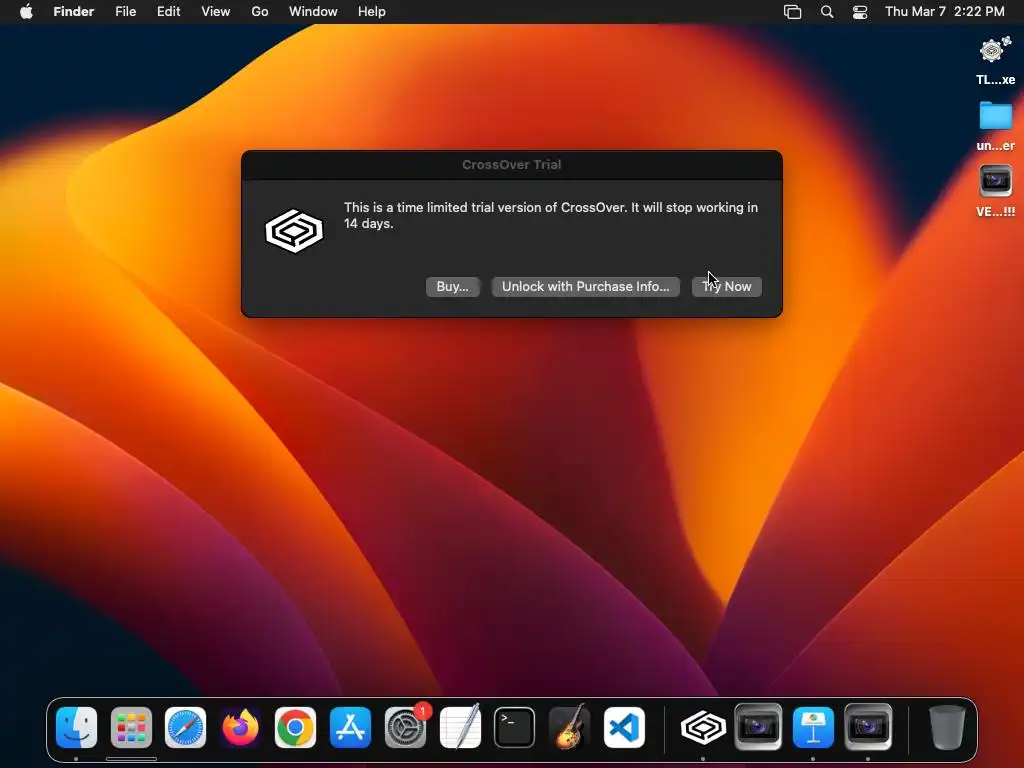Open the Buy... option in trial dialog
The width and height of the screenshot is (1024, 768).
tap(453, 287)
